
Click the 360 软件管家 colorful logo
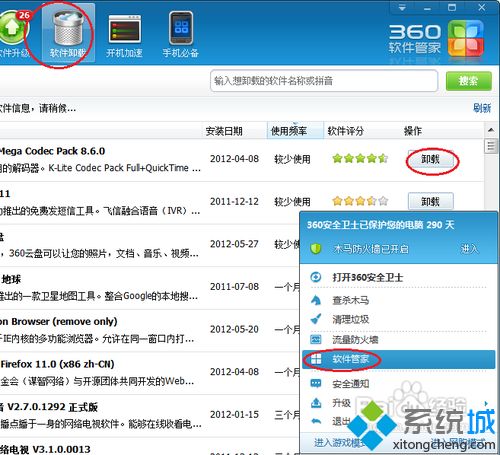click(466, 39)
